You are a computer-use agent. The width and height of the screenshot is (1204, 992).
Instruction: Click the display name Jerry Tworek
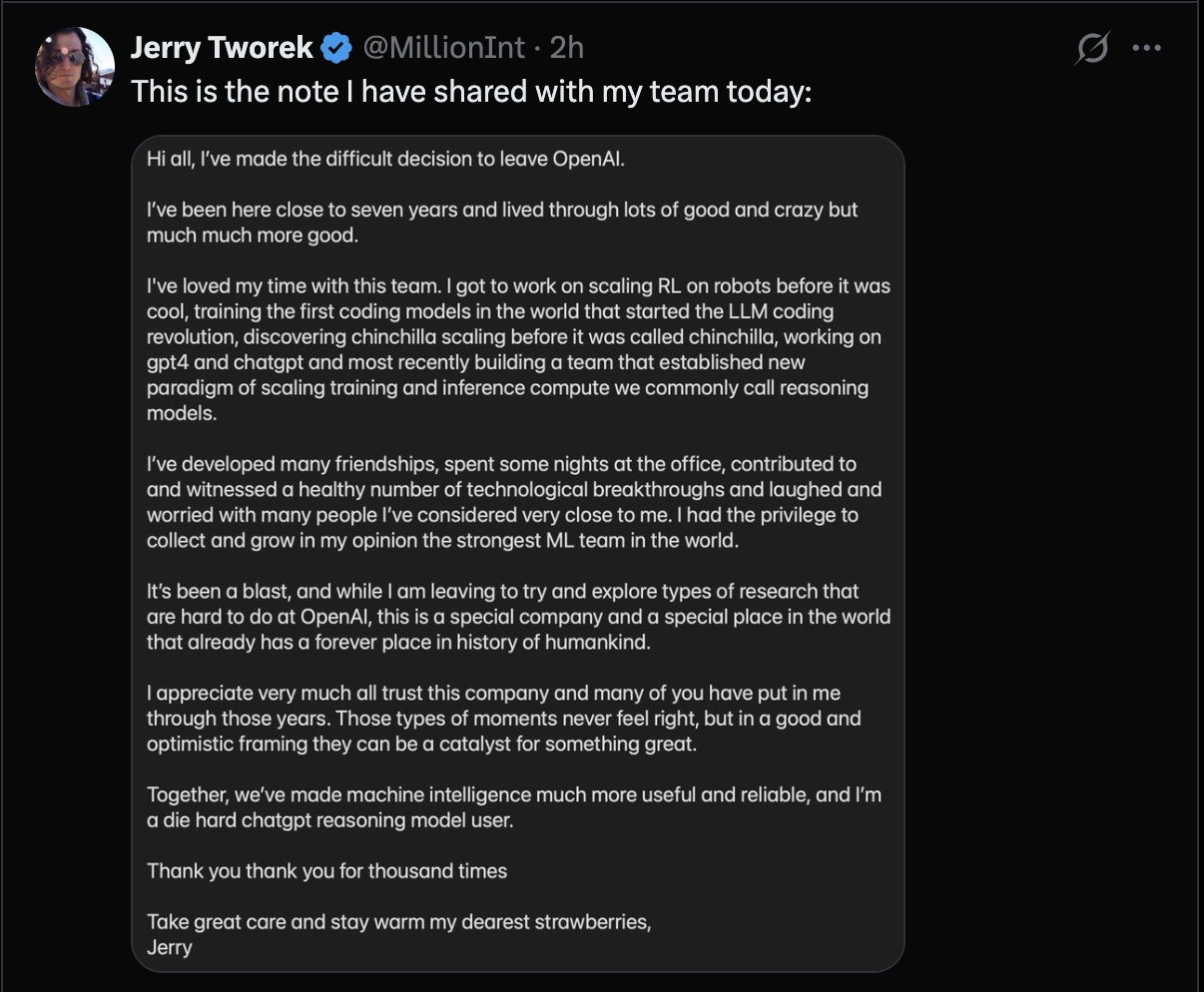[222, 47]
